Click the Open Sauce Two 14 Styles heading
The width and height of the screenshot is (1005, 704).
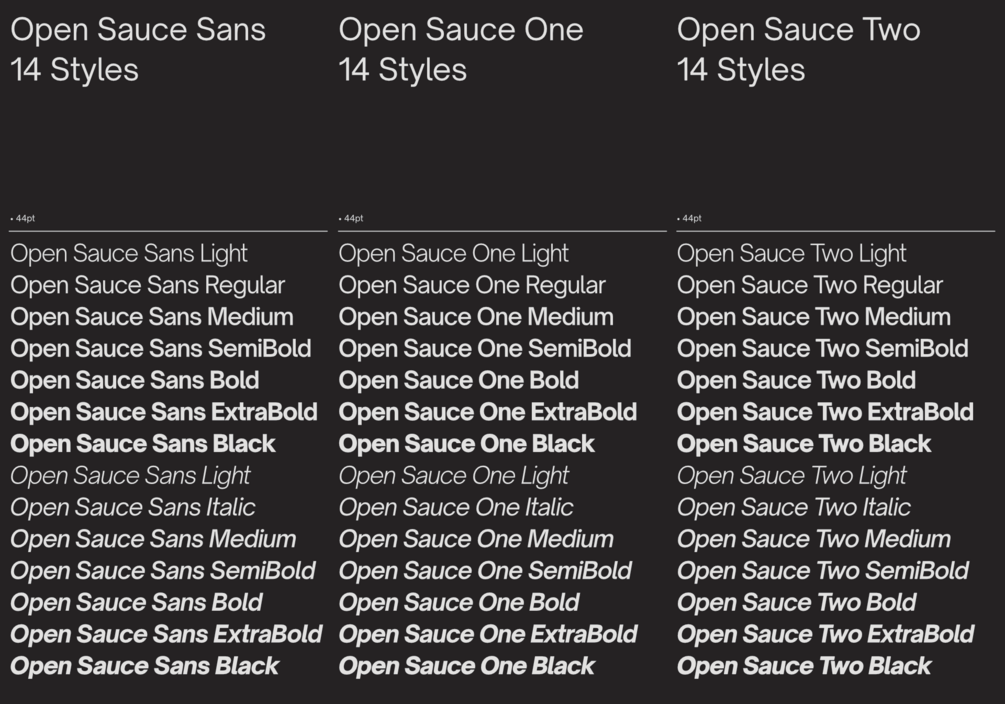[x=798, y=49]
